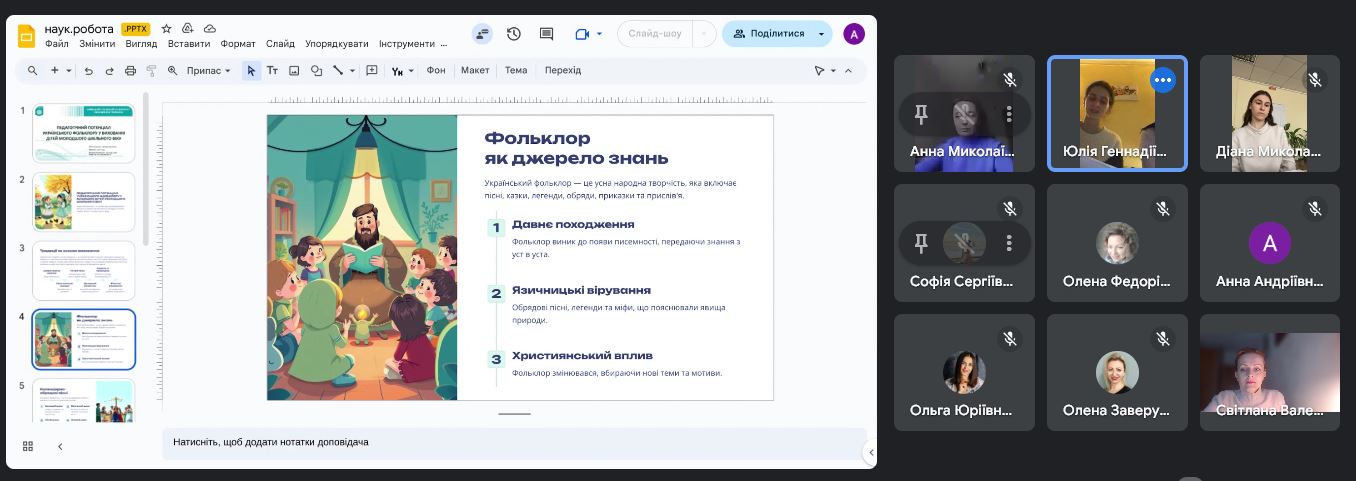Screen dimensions: 1356x481
Task: Open the comments panel icon
Action: click(x=546, y=34)
